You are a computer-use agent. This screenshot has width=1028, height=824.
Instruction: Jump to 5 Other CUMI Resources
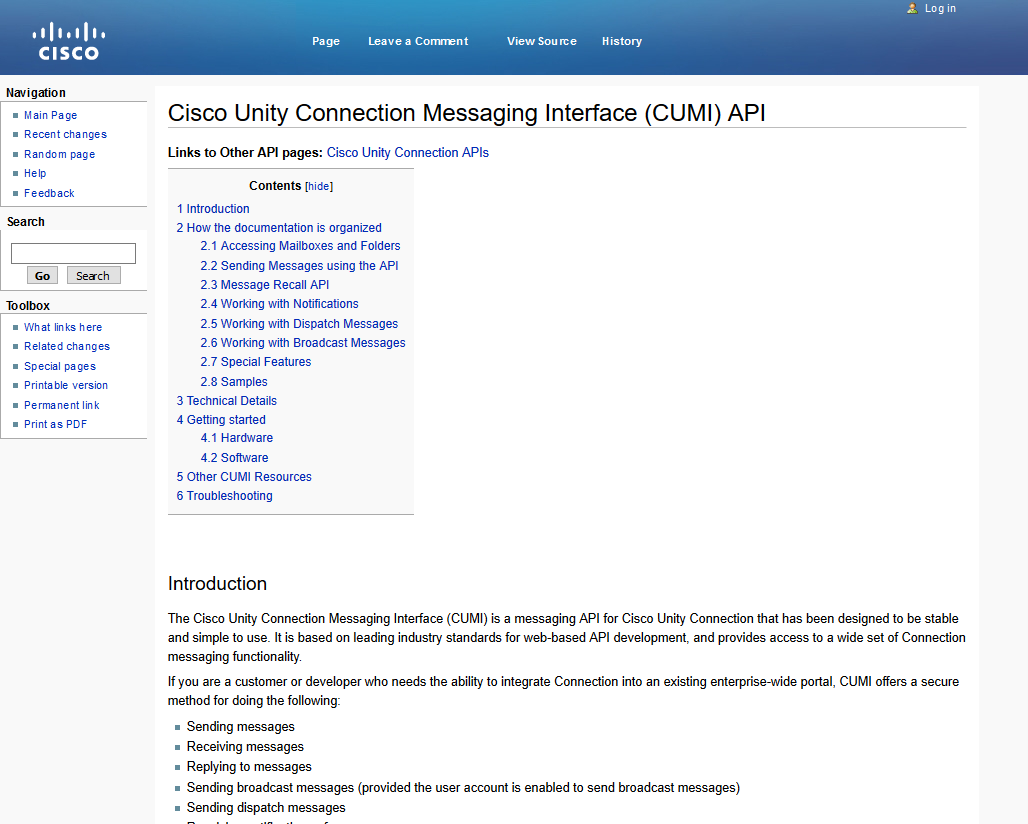pyautogui.click(x=244, y=477)
